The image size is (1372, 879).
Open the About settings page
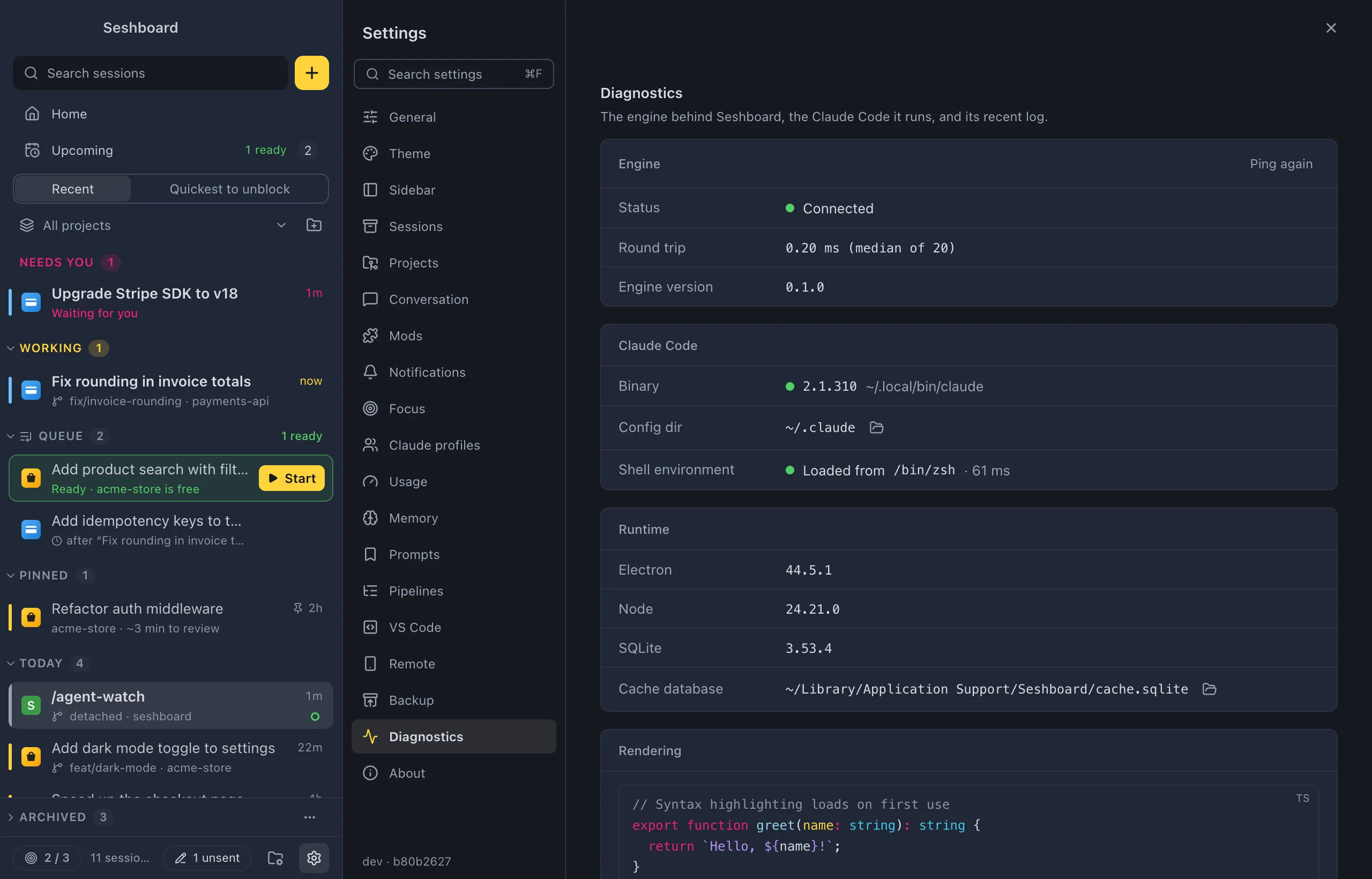pos(454,773)
